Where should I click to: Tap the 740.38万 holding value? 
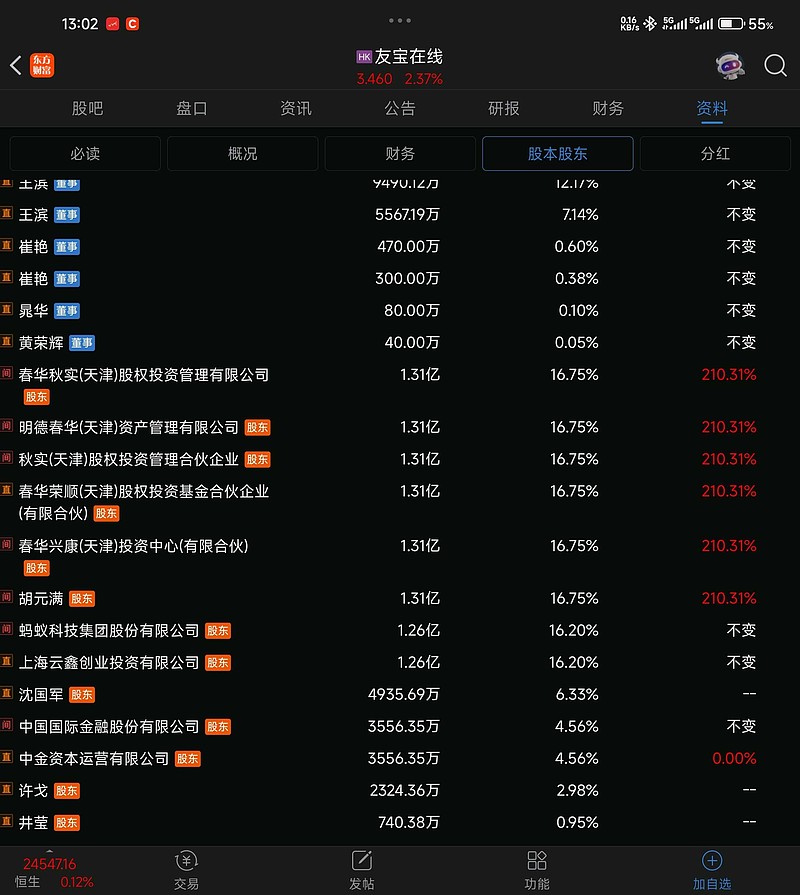click(409, 823)
